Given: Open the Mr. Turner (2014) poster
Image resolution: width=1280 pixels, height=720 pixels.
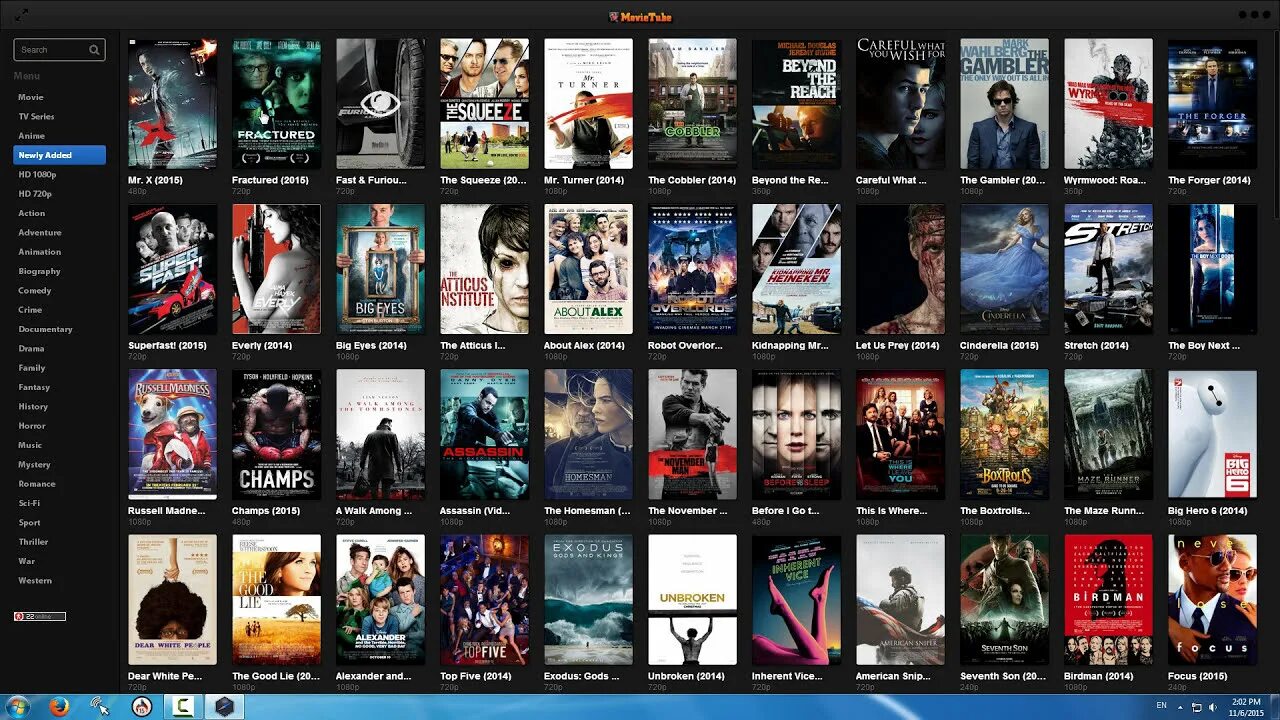Looking at the screenshot, I should (x=588, y=104).
